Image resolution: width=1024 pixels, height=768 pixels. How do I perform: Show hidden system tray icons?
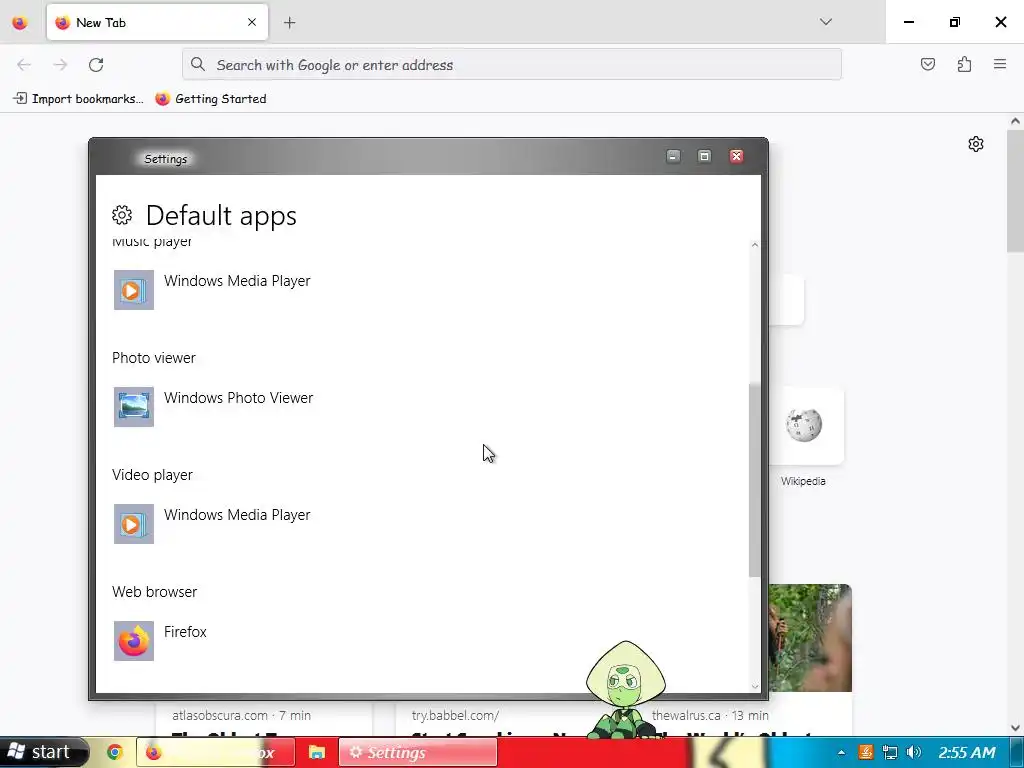pos(841,753)
